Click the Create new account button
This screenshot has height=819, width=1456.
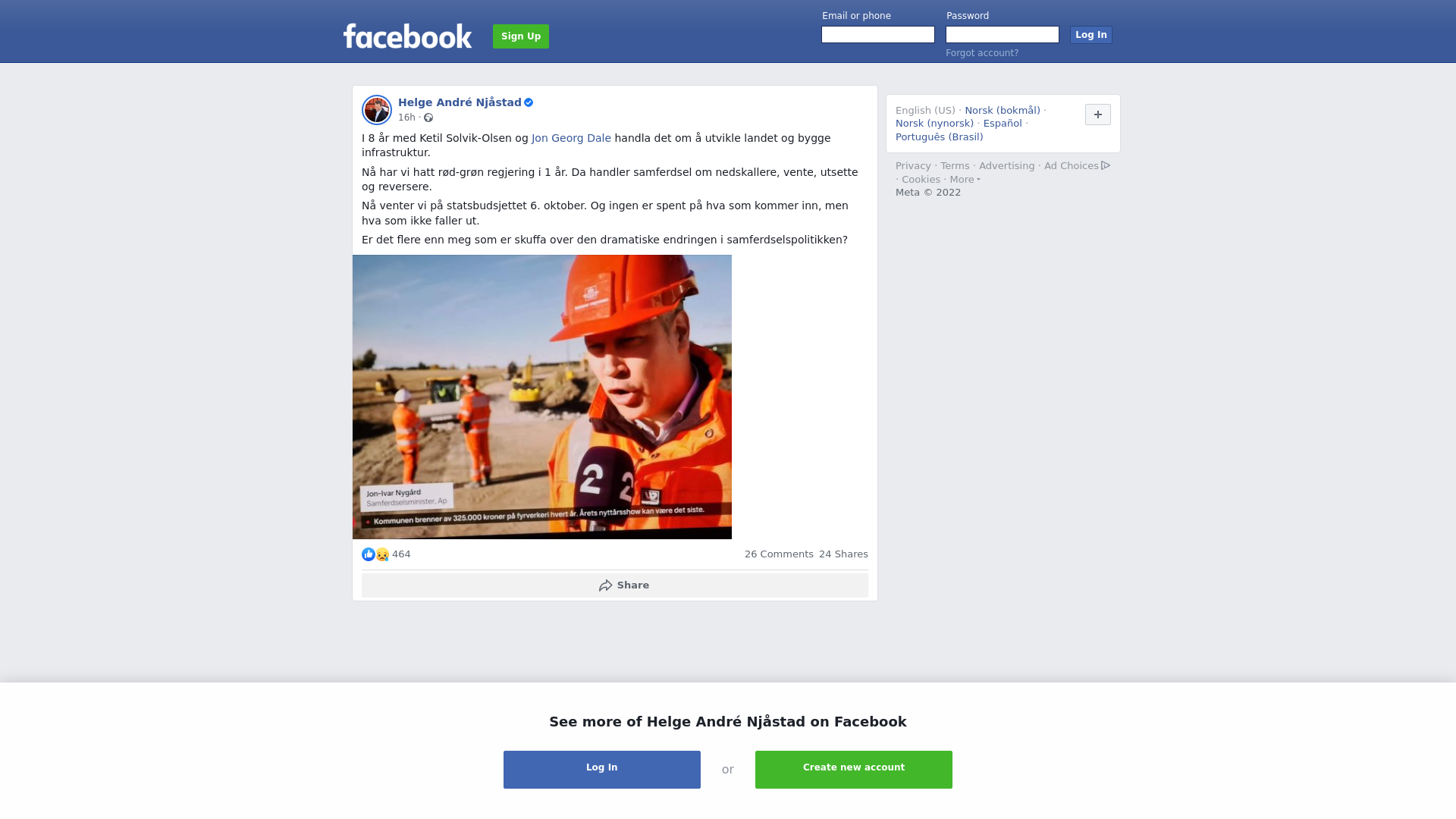point(854,770)
